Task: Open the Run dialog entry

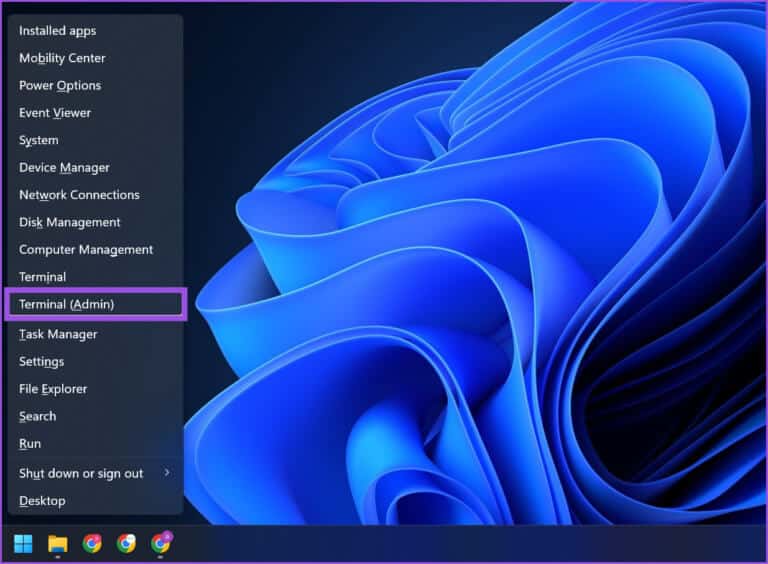Action: point(96,444)
